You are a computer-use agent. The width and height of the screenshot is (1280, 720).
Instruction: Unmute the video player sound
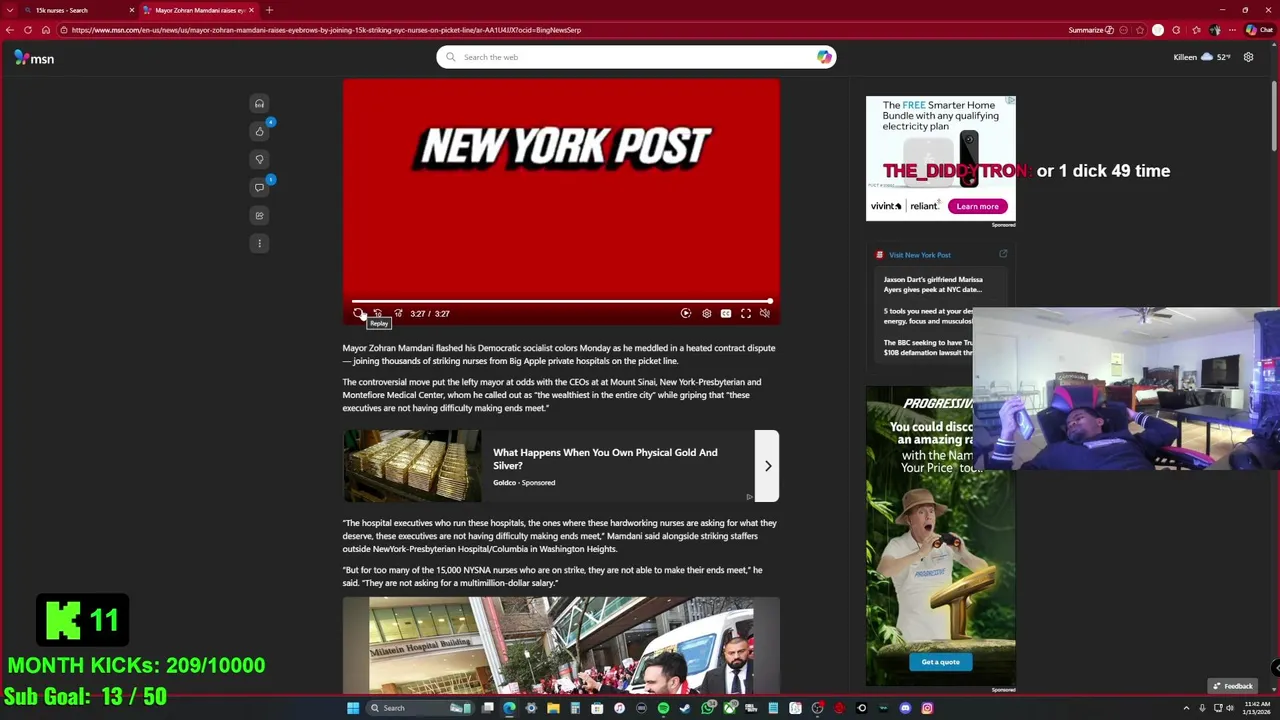(765, 314)
